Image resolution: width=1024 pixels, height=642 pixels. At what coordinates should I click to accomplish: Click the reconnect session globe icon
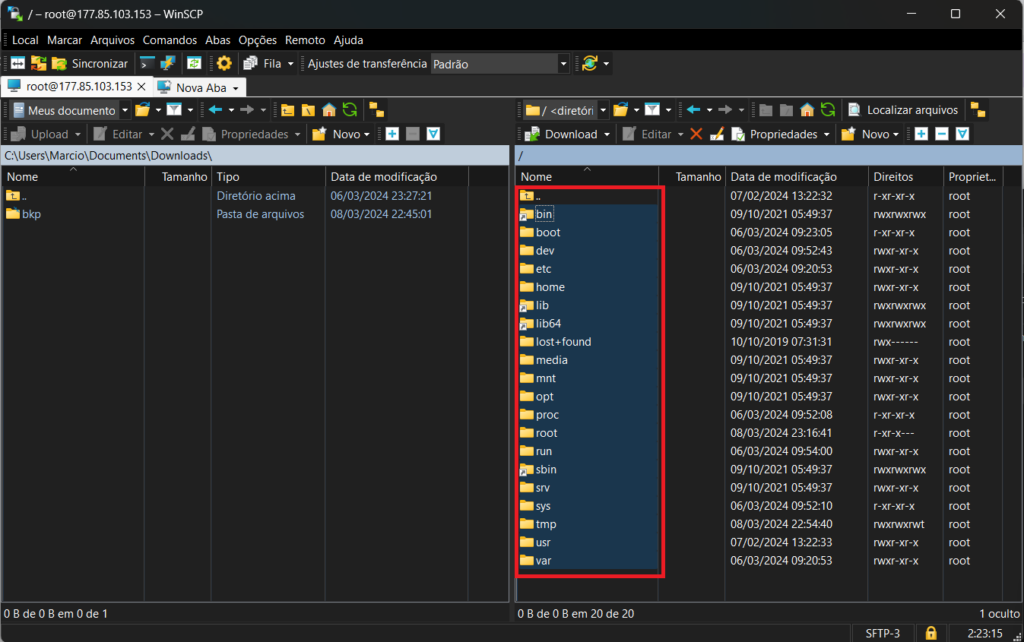click(590, 63)
